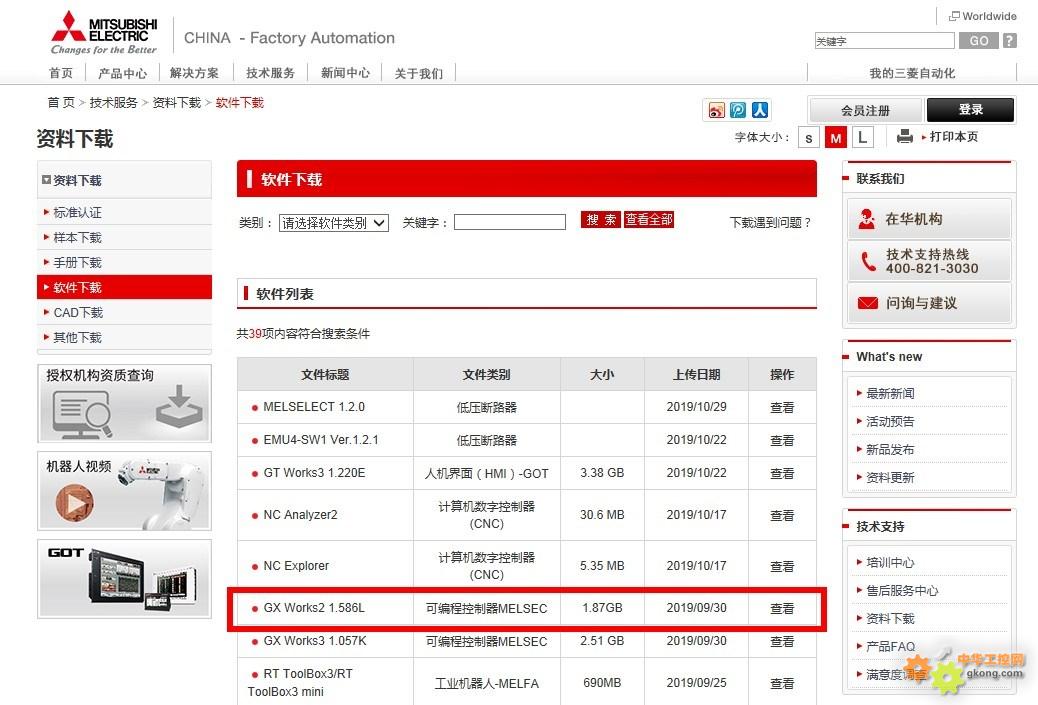Click the 查看全部 button
The width and height of the screenshot is (1038, 705).
pos(649,220)
